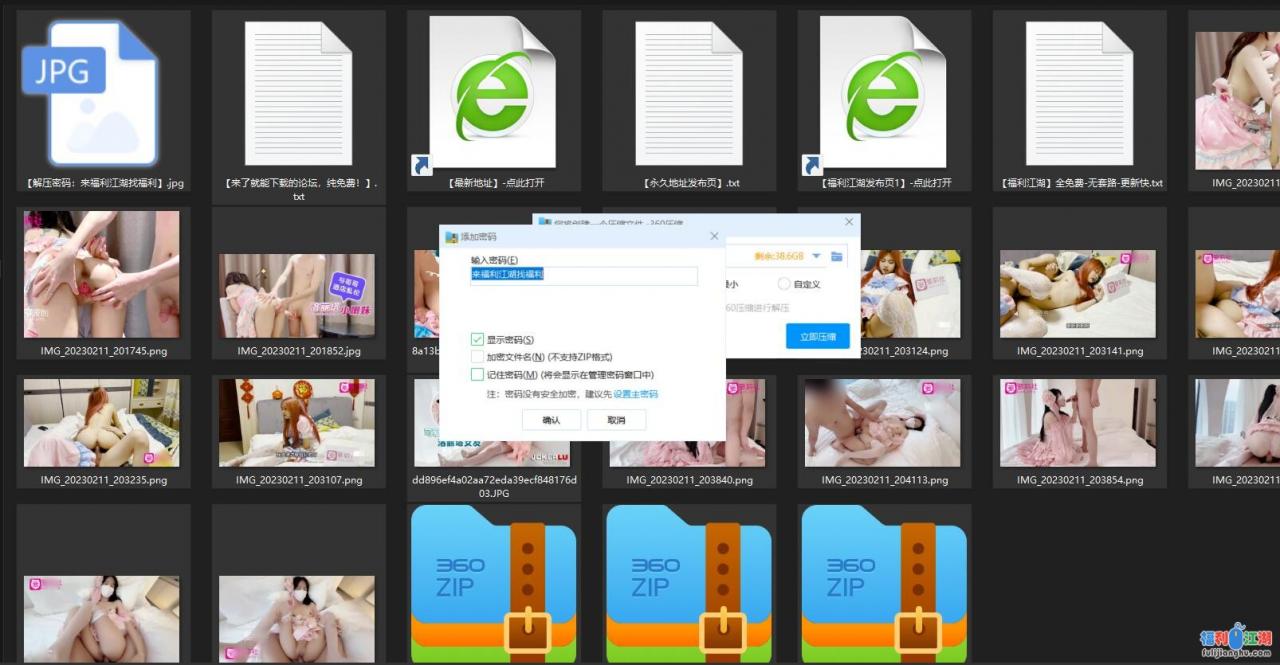This screenshot has width=1280, height=665.
Task: Close the 添加密码 dialog
Action: pos(714,236)
